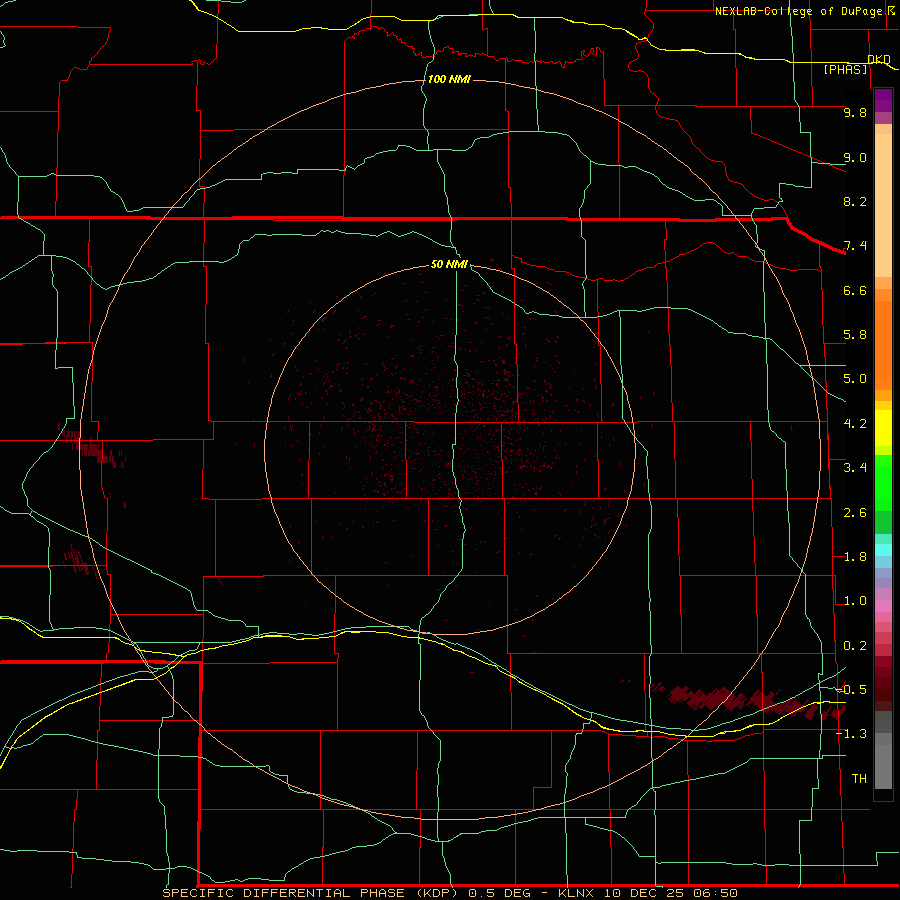Click the bright green band of the color scale

883,483
